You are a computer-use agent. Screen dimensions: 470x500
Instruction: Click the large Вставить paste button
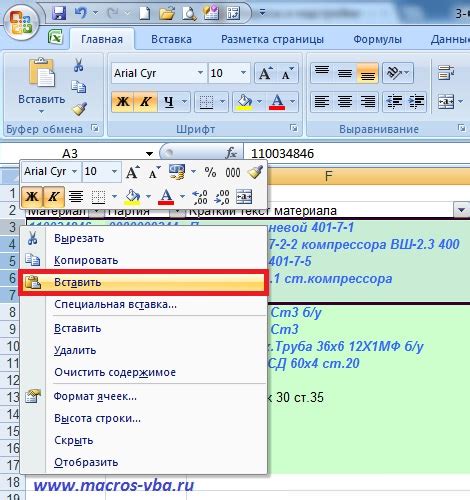[x=41, y=85]
